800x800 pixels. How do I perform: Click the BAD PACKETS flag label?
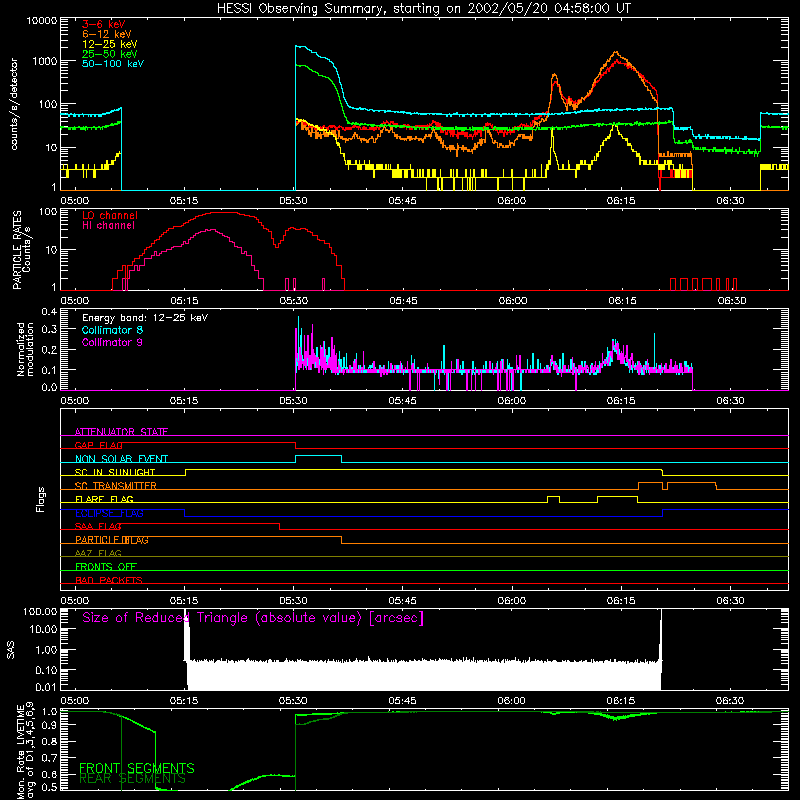tap(109, 580)
